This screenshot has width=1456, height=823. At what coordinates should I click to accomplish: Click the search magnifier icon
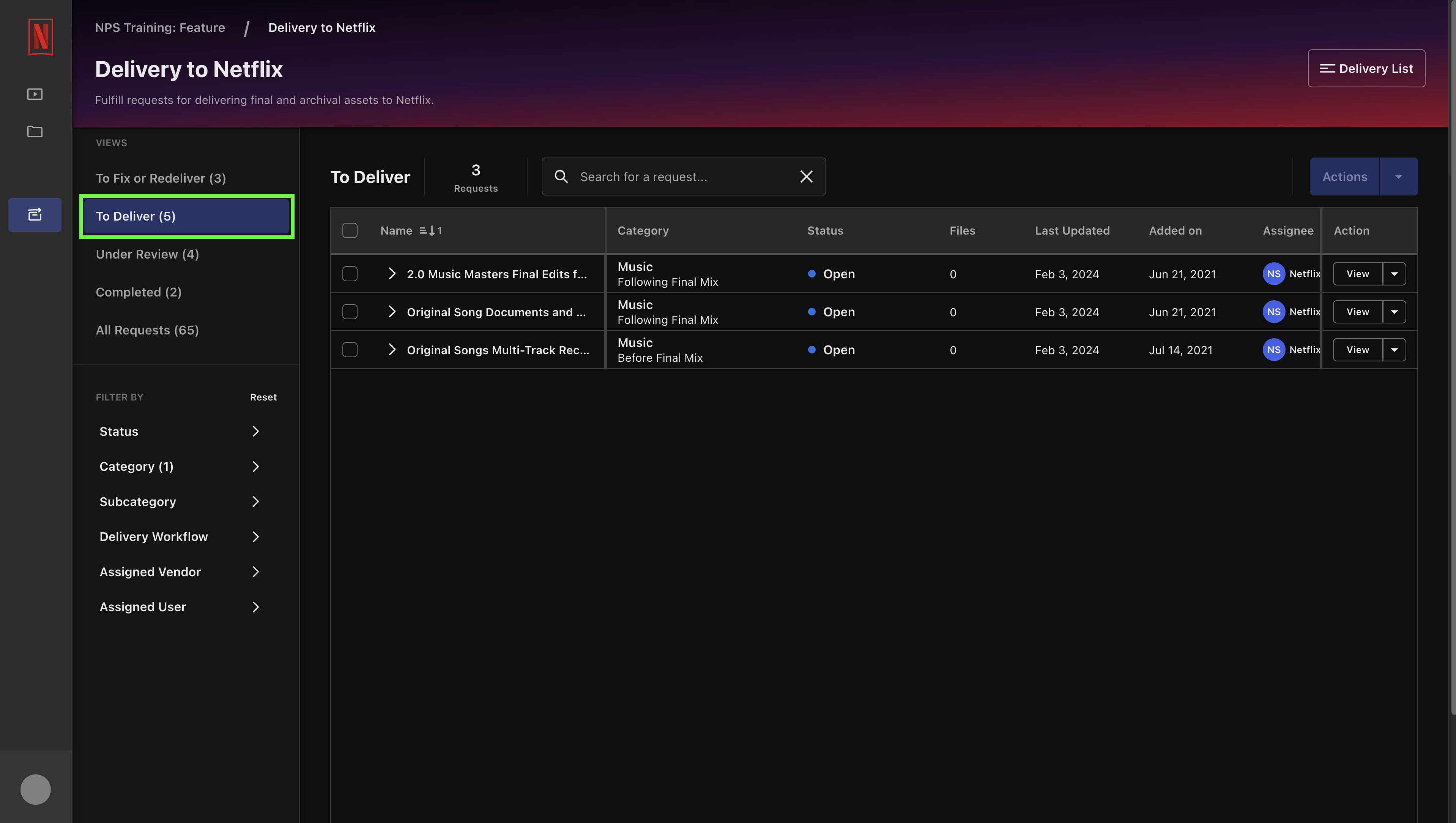561,177
